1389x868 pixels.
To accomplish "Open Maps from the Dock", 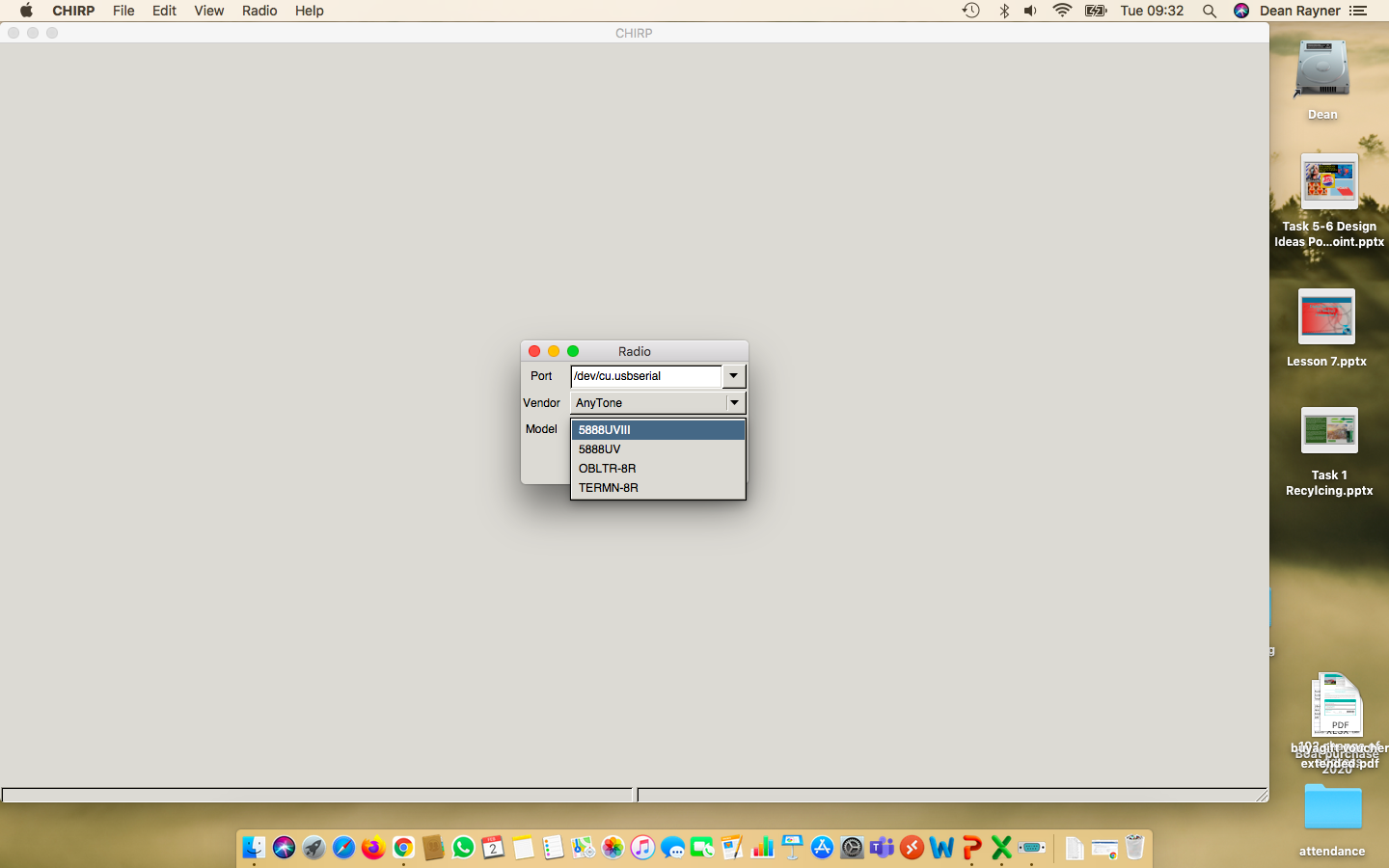I will click(x=583, y=848).
